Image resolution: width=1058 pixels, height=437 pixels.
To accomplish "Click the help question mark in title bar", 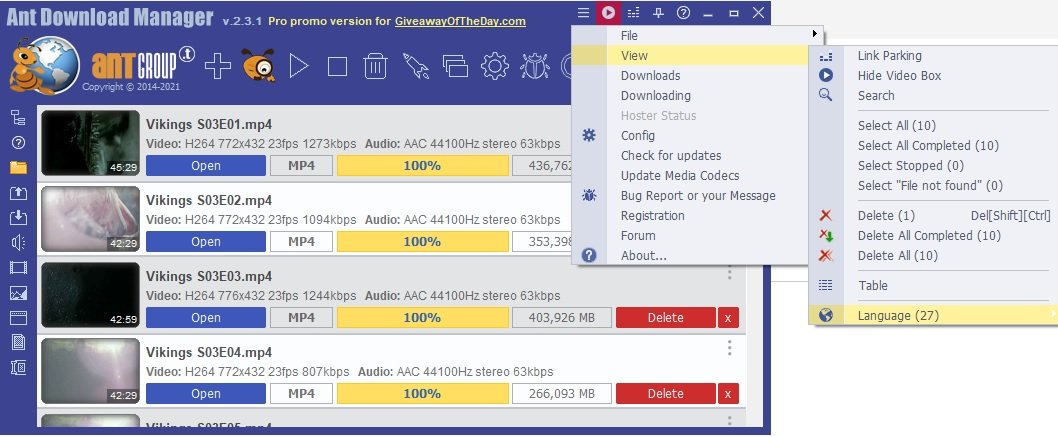I will [x=684, y=12].
